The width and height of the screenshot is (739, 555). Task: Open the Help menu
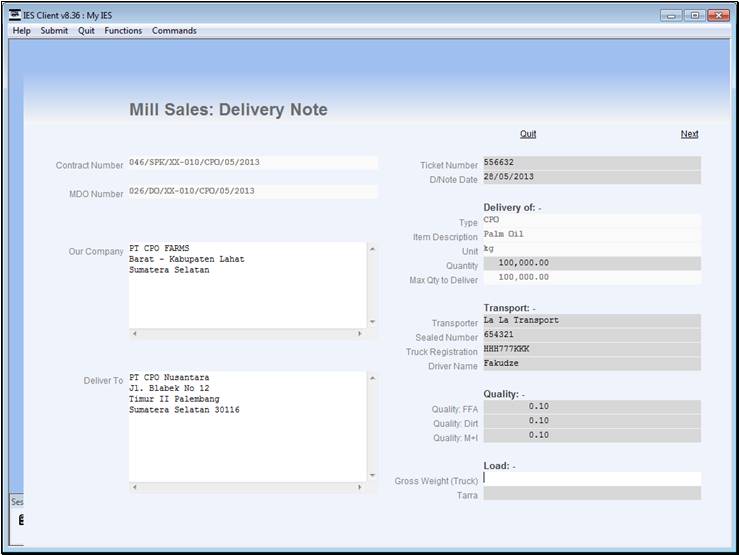coord(21,31)
